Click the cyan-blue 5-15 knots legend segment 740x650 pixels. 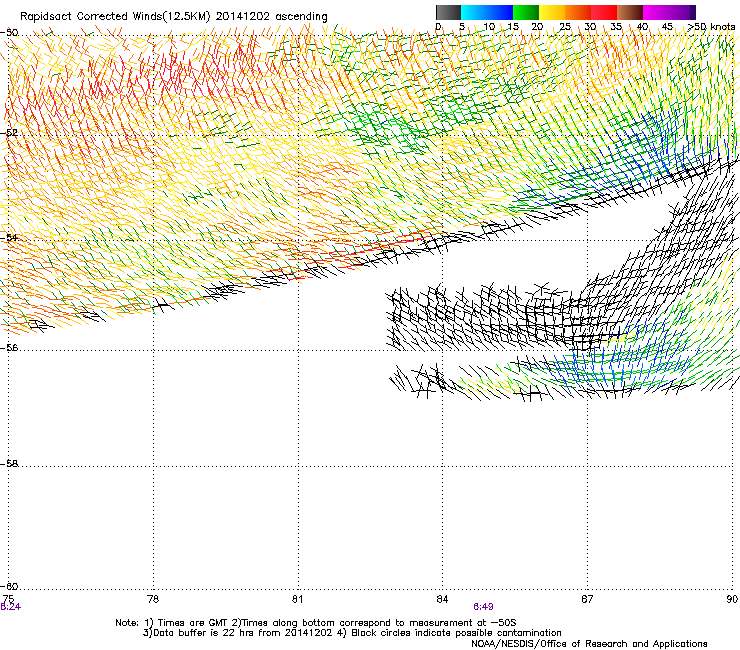(487, 12)
